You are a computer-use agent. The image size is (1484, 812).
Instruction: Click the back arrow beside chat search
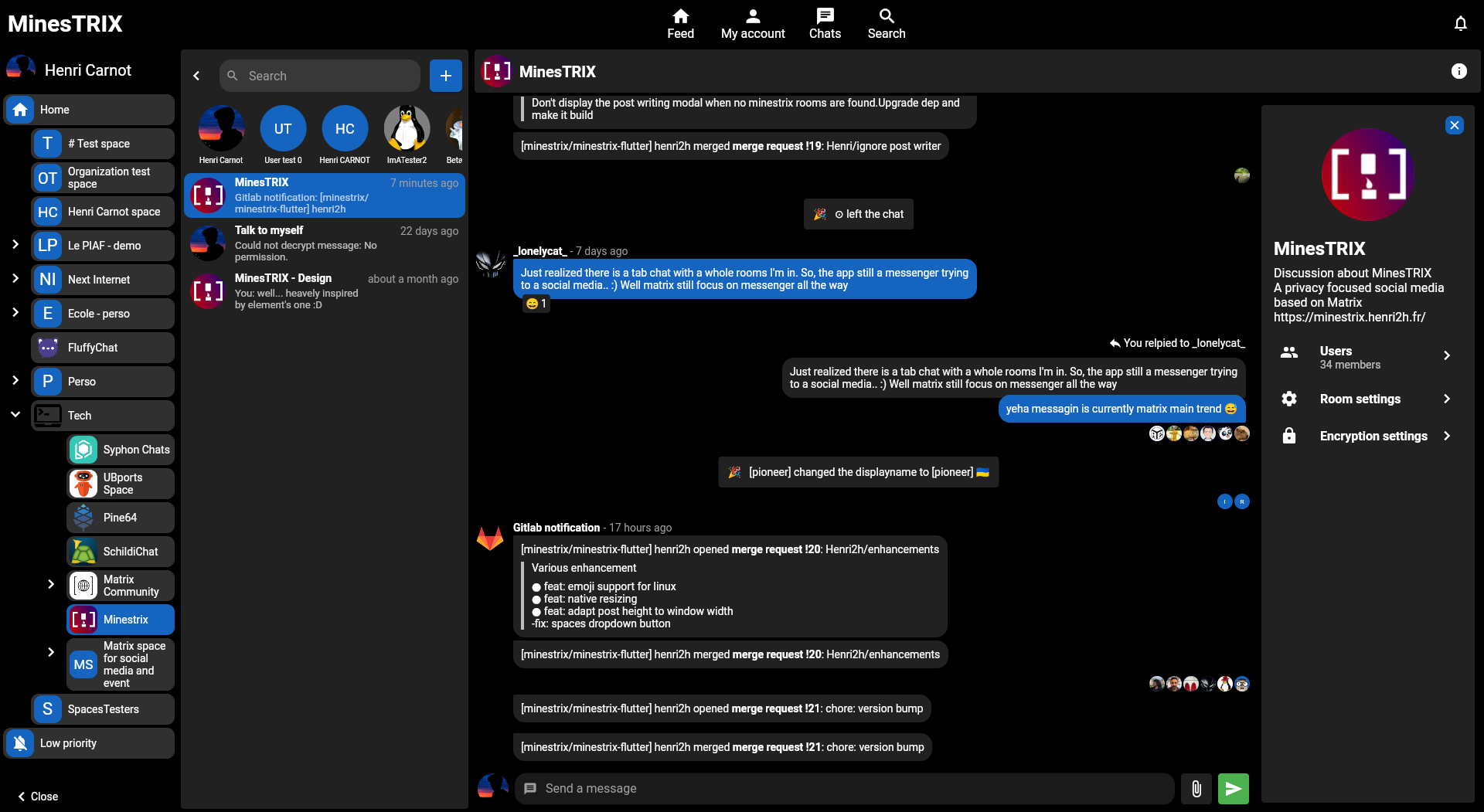click(x=196, y=76)
